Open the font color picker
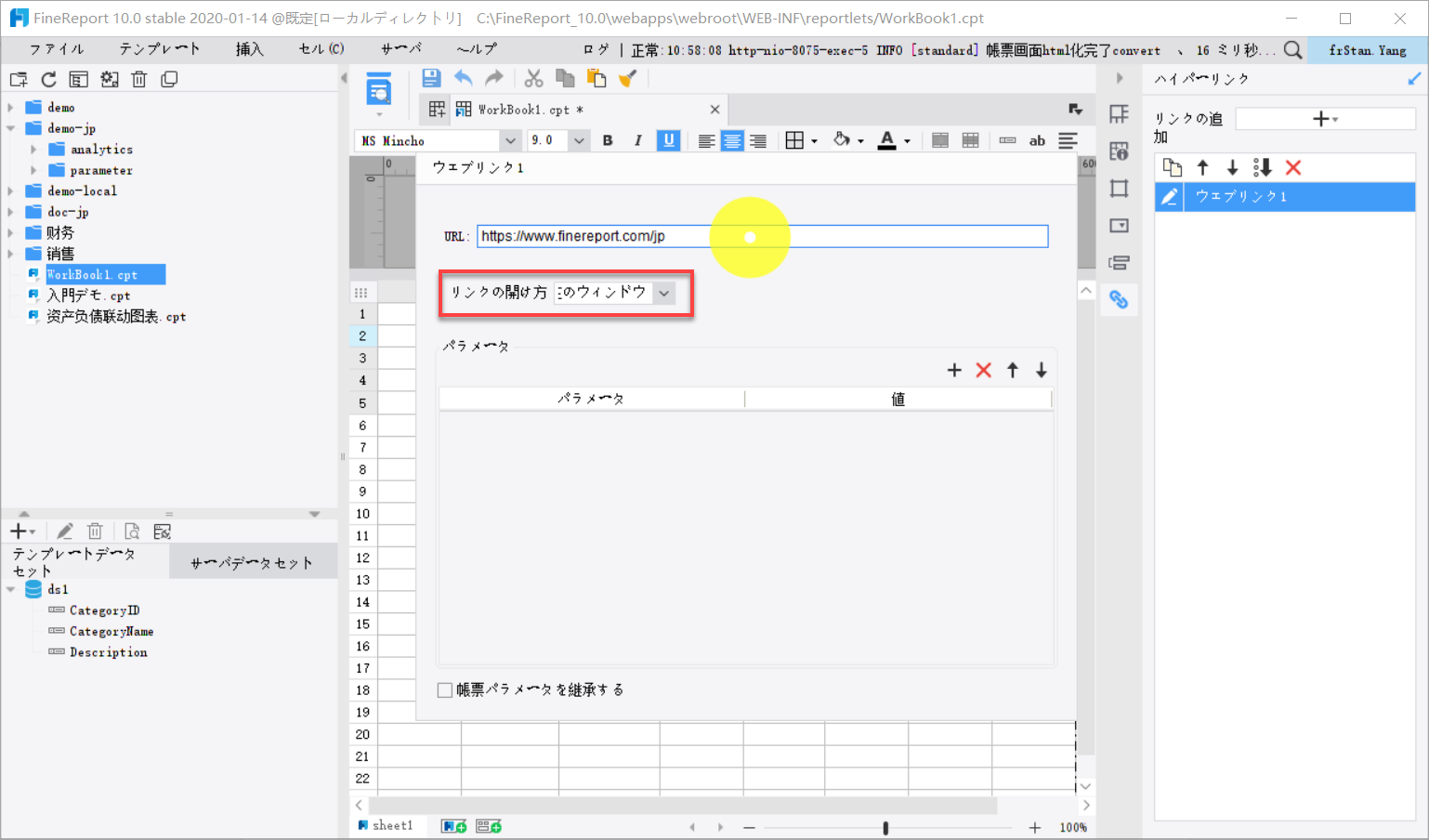The image size is (1429, 840). [894, 140]
